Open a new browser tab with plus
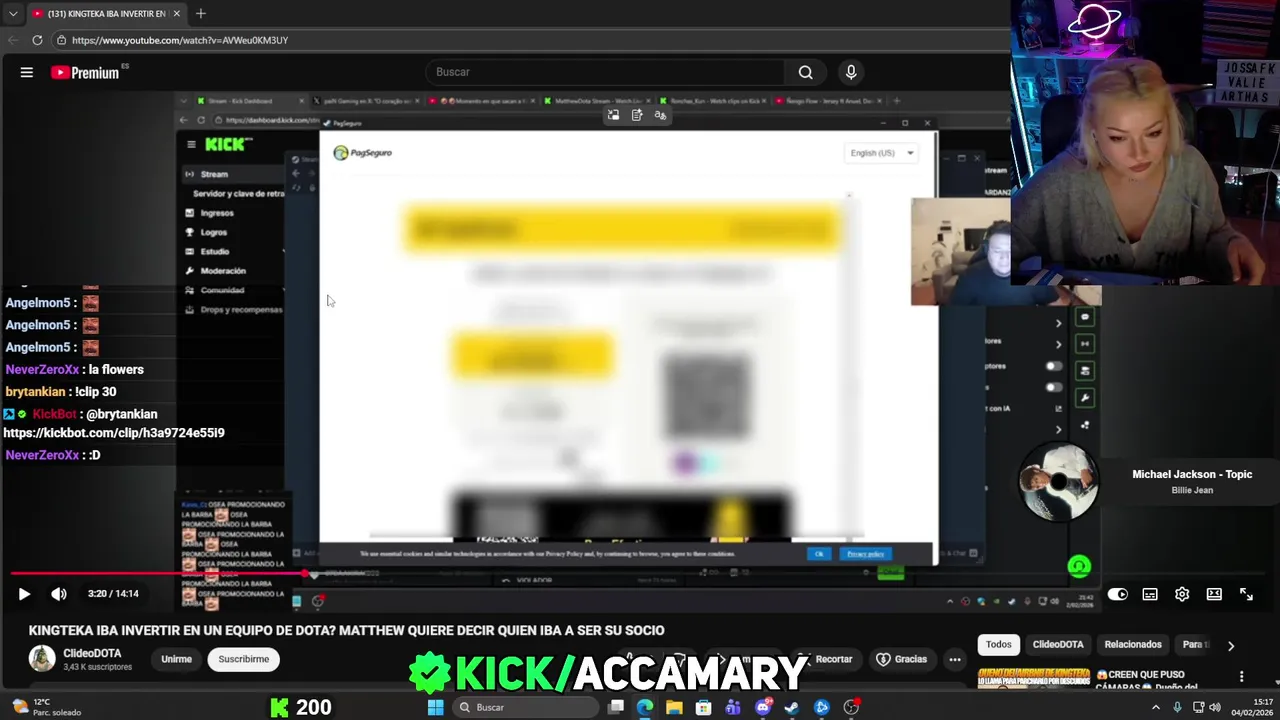 click(x=200, y=13)
